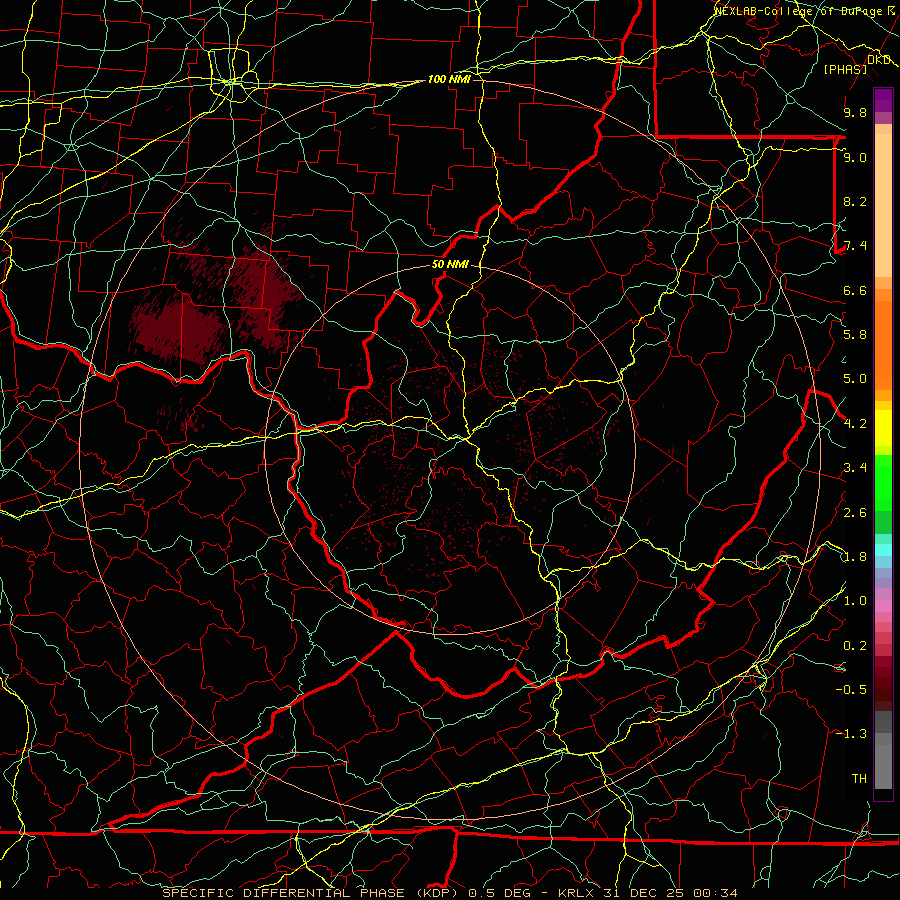Image resolution: width=900 pixels, height=900 pixels.
Task: Click the 1.0 value on the scale
Action: 855,601
